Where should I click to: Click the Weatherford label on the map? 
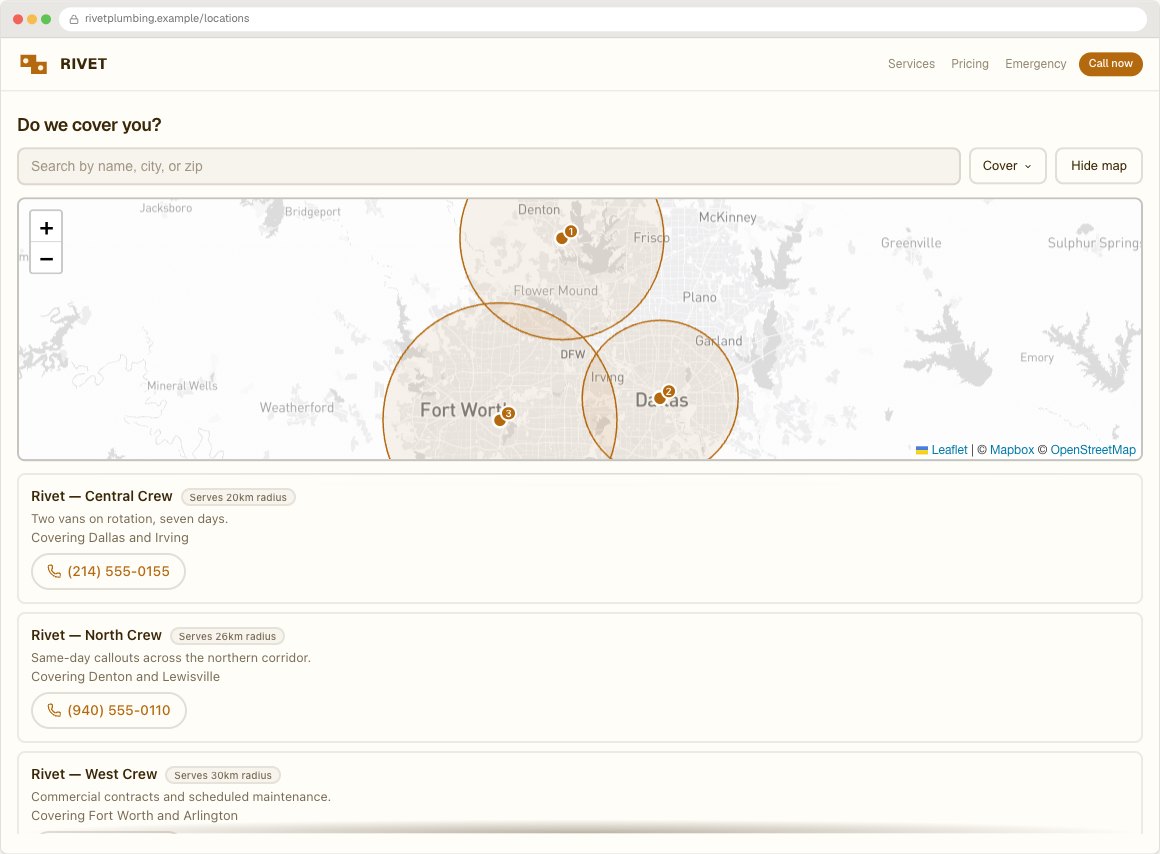[297, 408]
